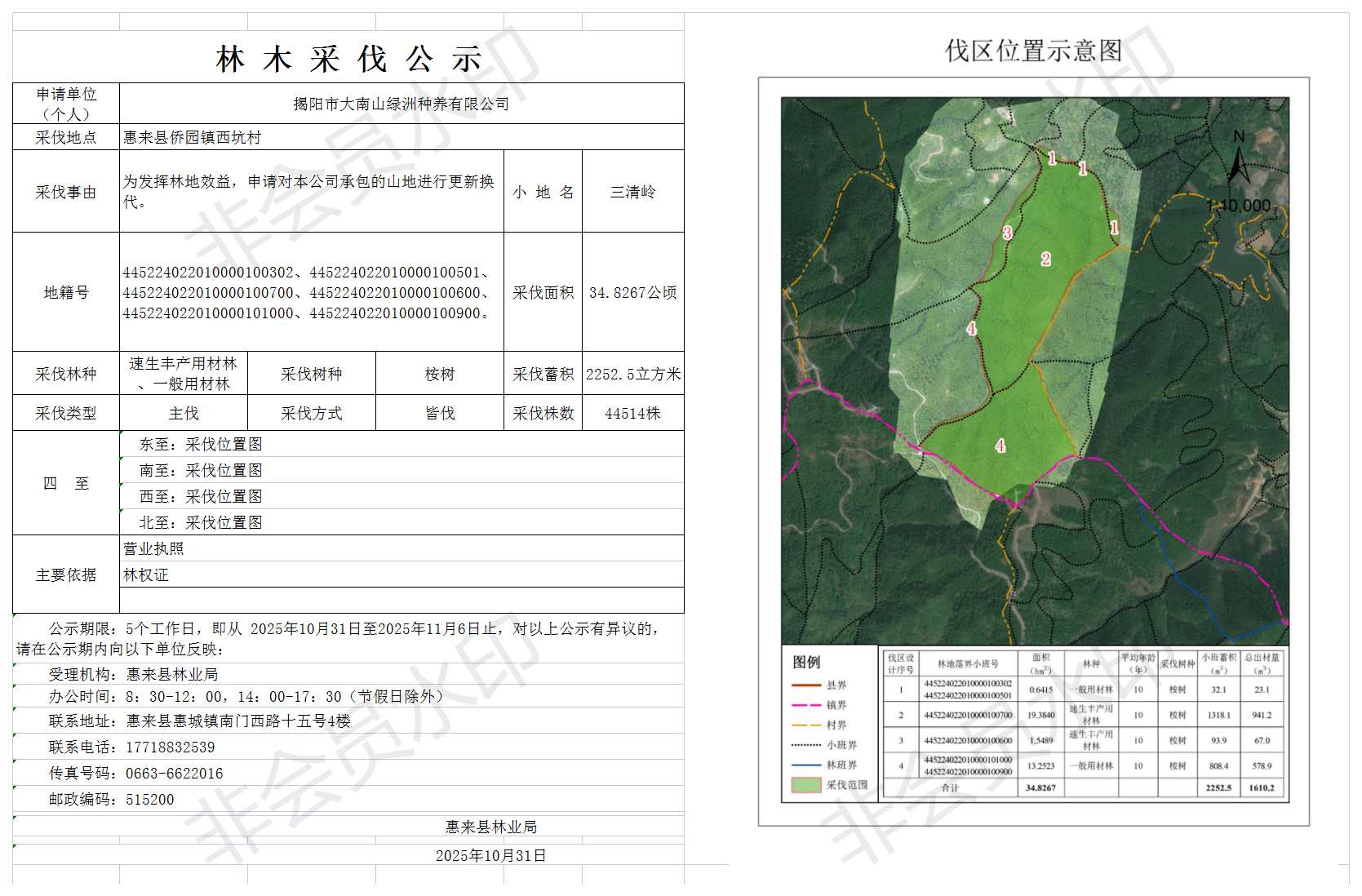Select the 1:10,000 scale text on the map
Screen dimensions: 1362x896
(1239, 206)
